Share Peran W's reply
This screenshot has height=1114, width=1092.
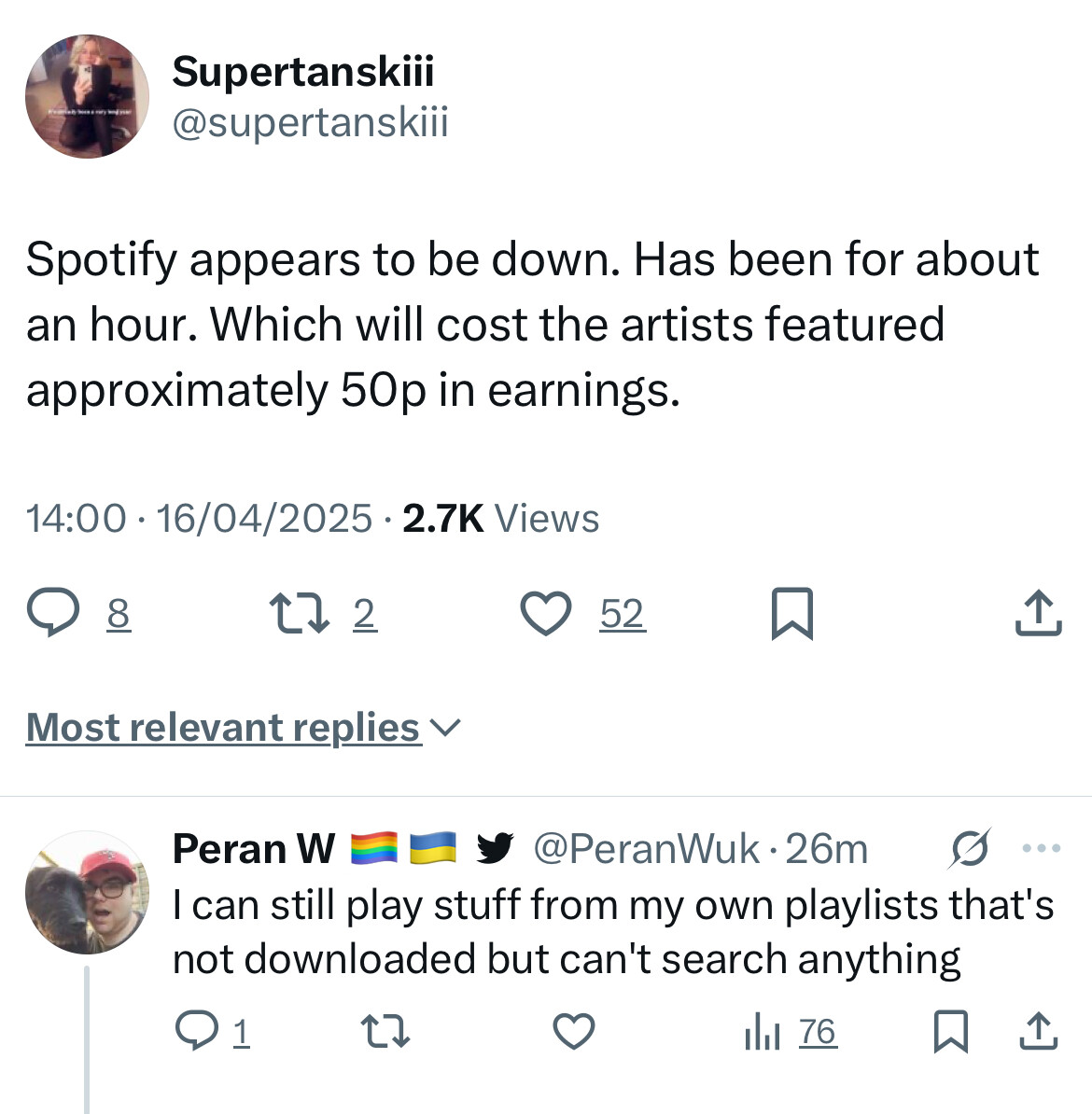point(1039,1031)
